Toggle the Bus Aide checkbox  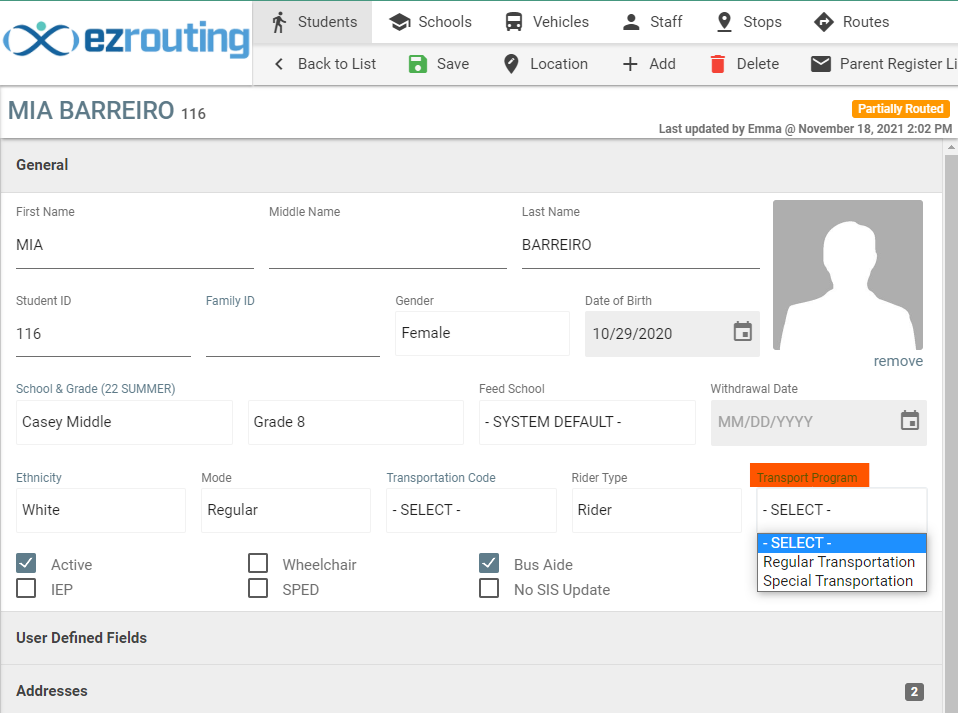tap(489, 564)
